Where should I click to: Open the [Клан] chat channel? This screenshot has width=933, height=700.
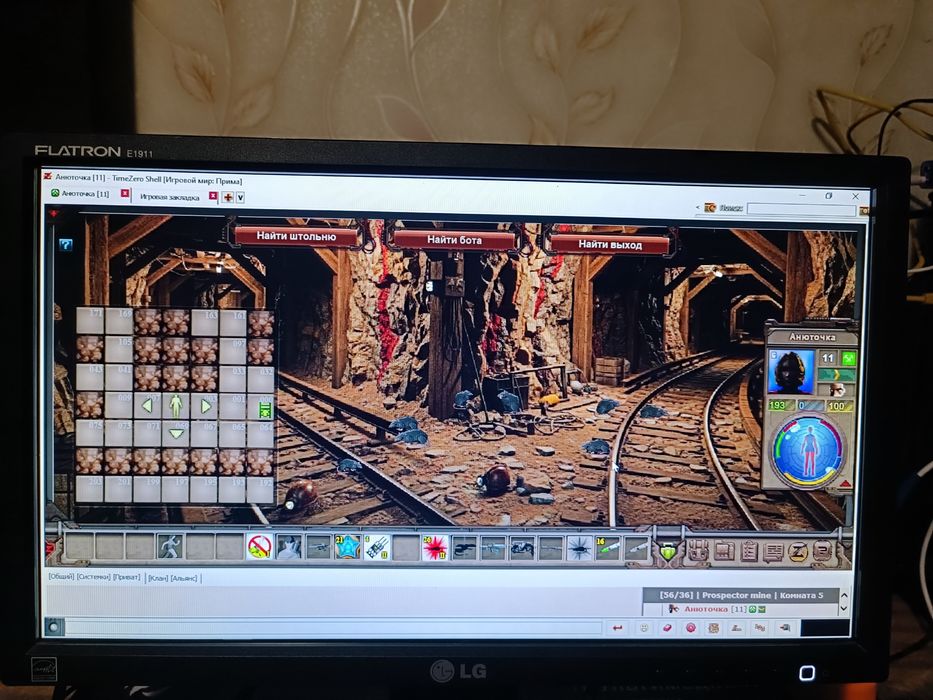click(x=158, y=577)
